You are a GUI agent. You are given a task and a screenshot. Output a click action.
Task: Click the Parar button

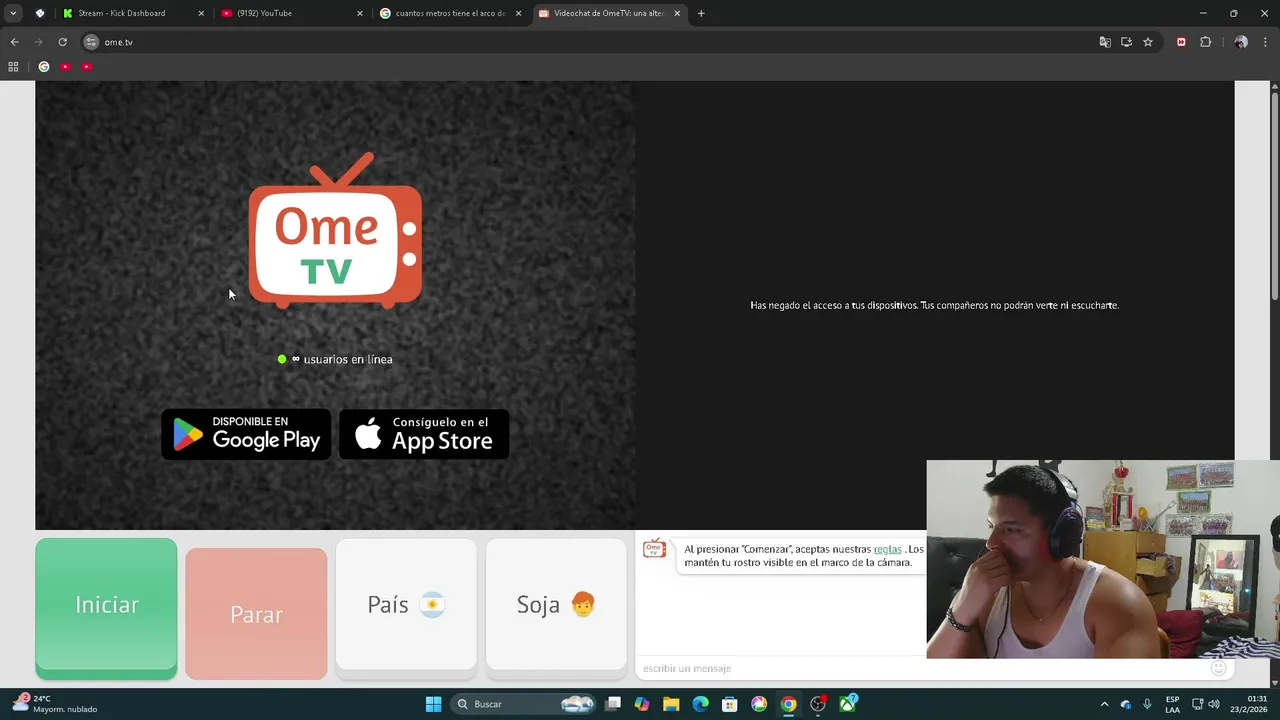point(256,614)
